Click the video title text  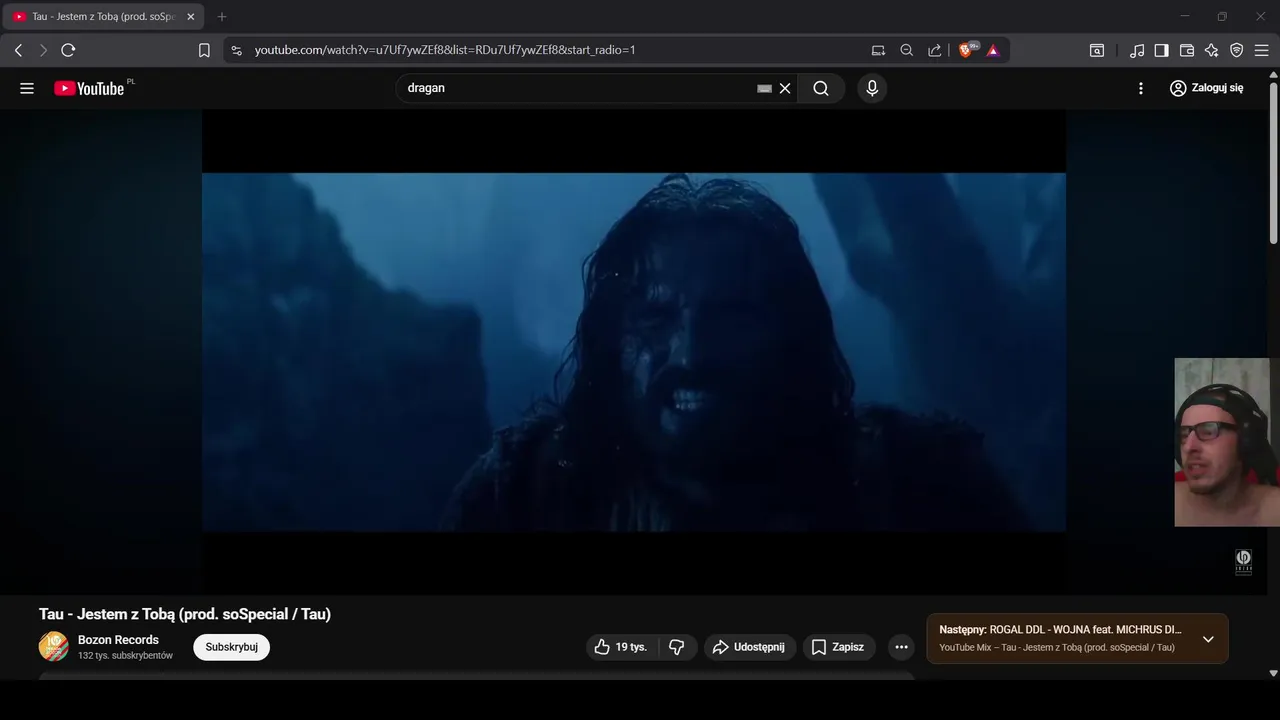[185, 614]
